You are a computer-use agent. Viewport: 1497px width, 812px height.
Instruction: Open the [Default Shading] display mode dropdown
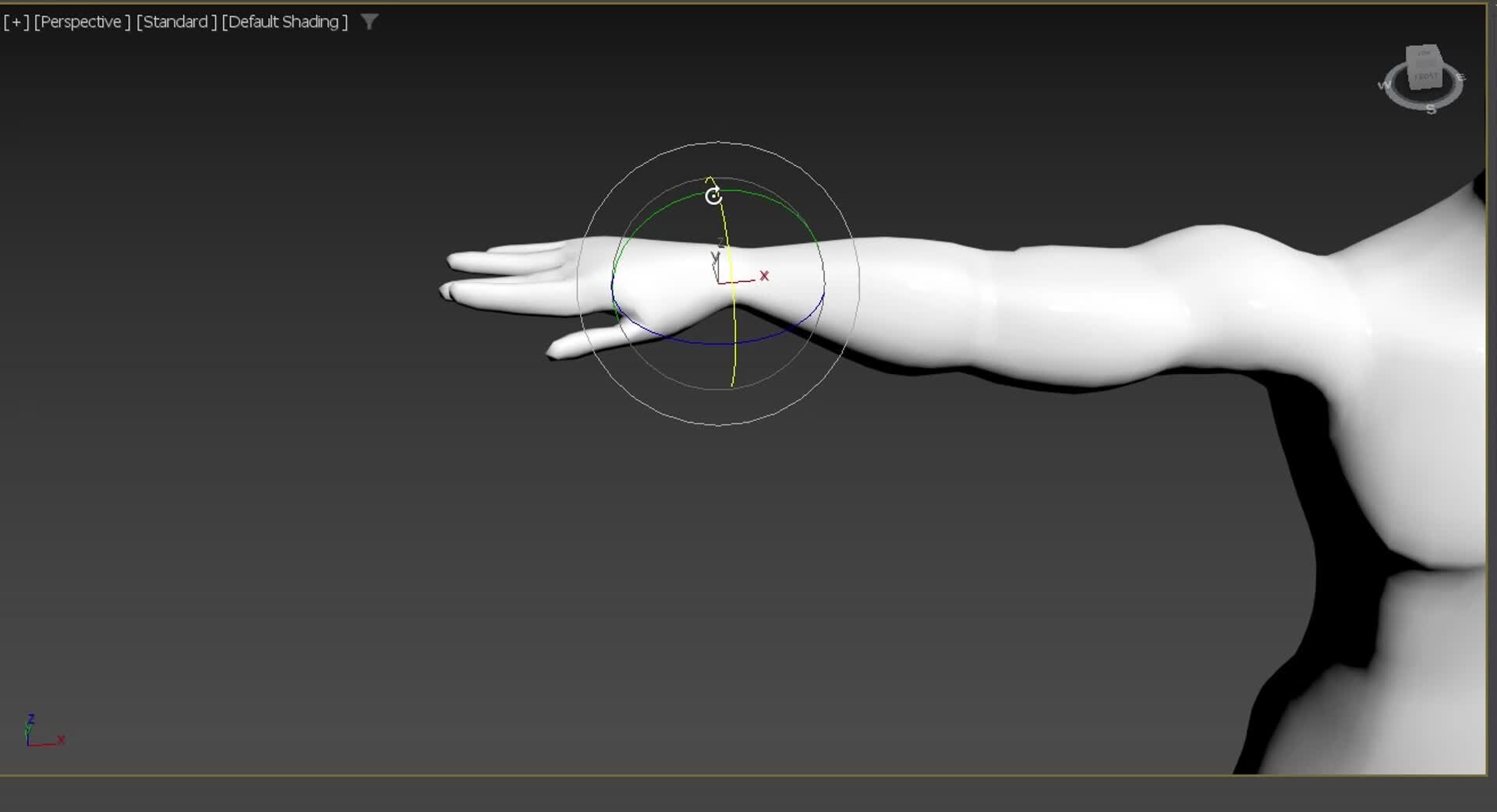[x=284, y=22]
